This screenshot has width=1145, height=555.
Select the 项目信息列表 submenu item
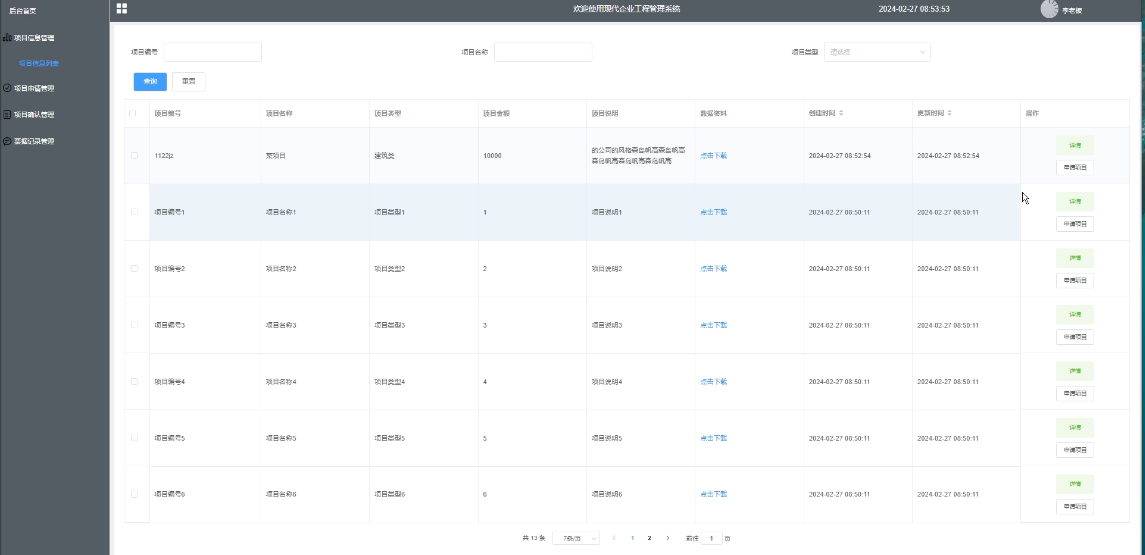(39, 64)
